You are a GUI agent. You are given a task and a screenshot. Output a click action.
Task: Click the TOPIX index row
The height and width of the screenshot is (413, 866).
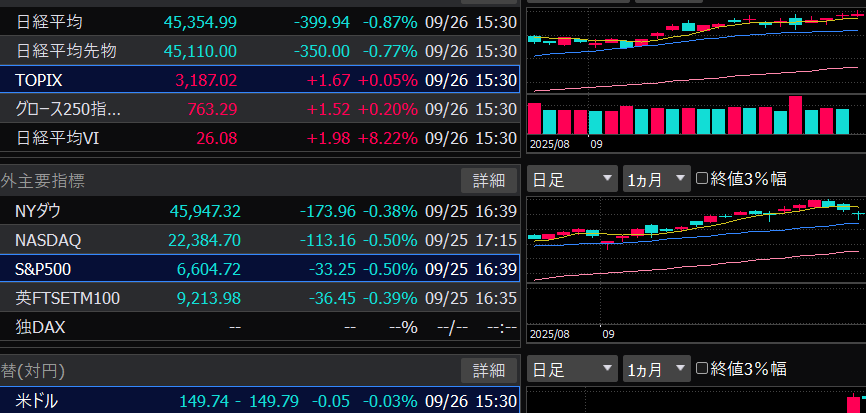click(x=260, y=79)
